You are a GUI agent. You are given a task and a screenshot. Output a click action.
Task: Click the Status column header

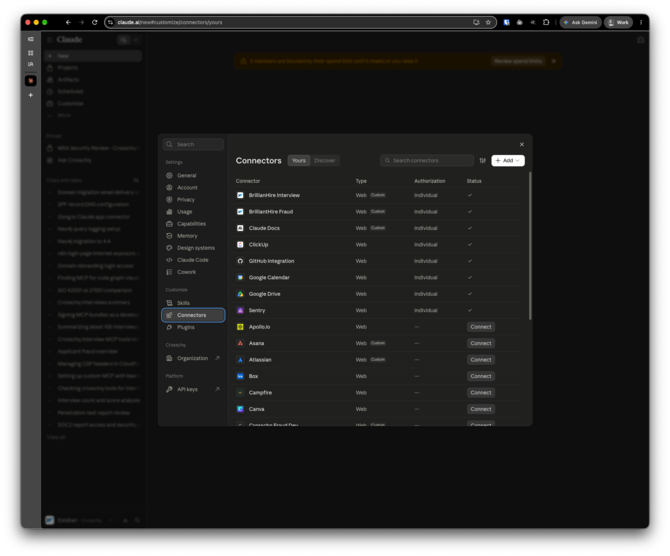click(x=474, y=181)
